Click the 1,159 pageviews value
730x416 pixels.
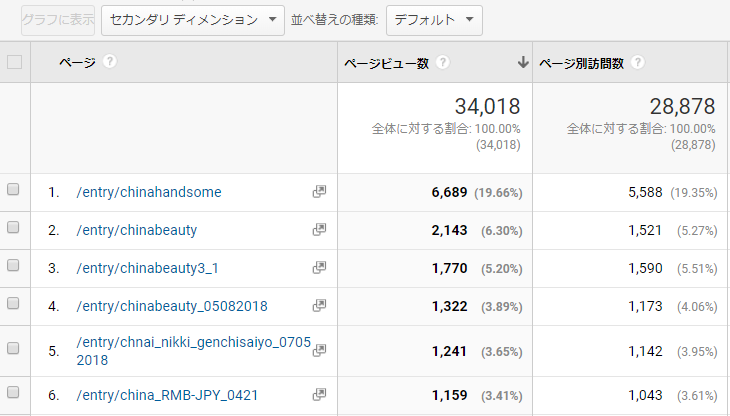pos(449,396)
